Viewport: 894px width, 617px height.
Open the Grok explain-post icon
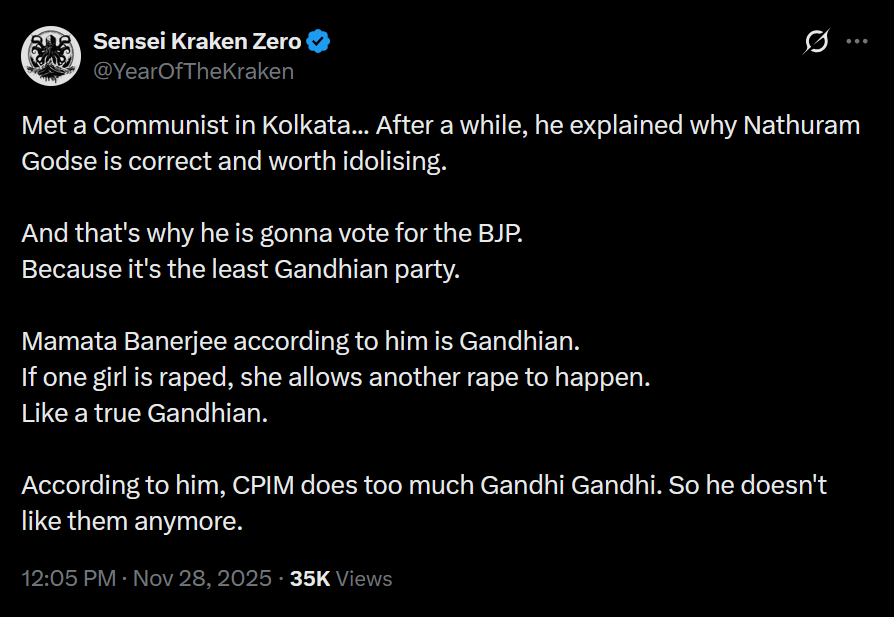pos(816,42)
